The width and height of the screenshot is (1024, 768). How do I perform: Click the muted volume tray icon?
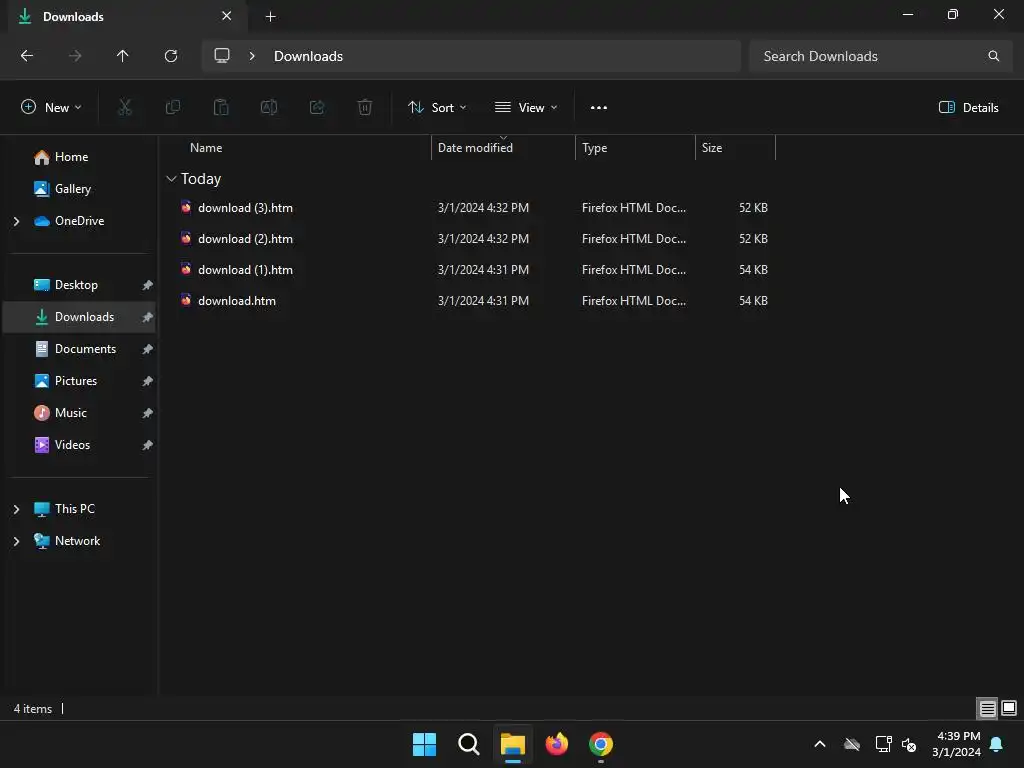(909, 744)
